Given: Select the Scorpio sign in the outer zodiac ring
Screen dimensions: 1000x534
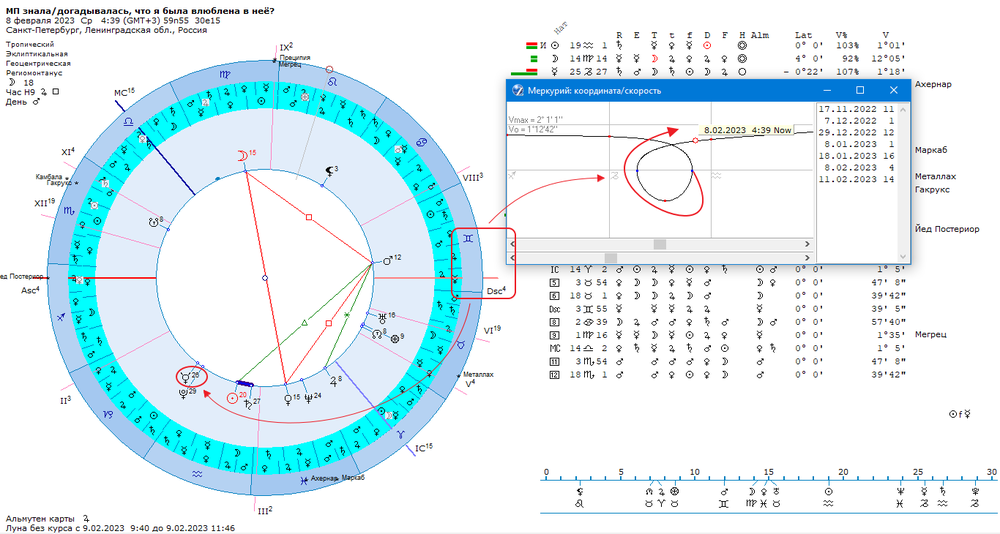Looking at the screenshot, I should pos(69,210).
